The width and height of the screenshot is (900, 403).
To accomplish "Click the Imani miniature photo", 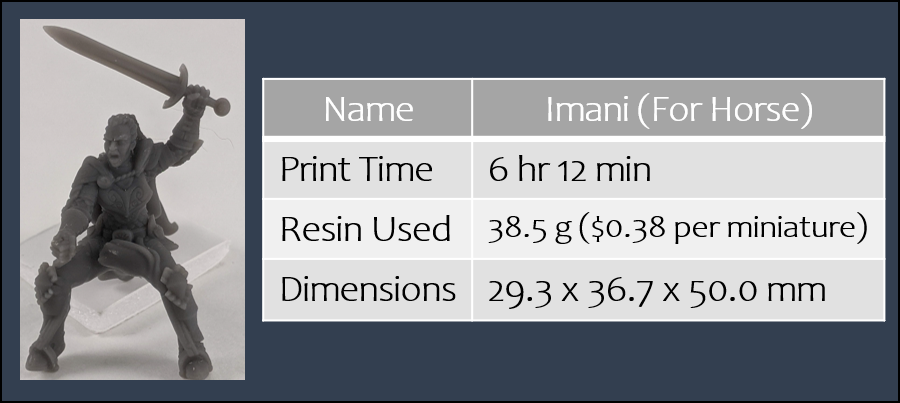I will [x=133, y=200].
